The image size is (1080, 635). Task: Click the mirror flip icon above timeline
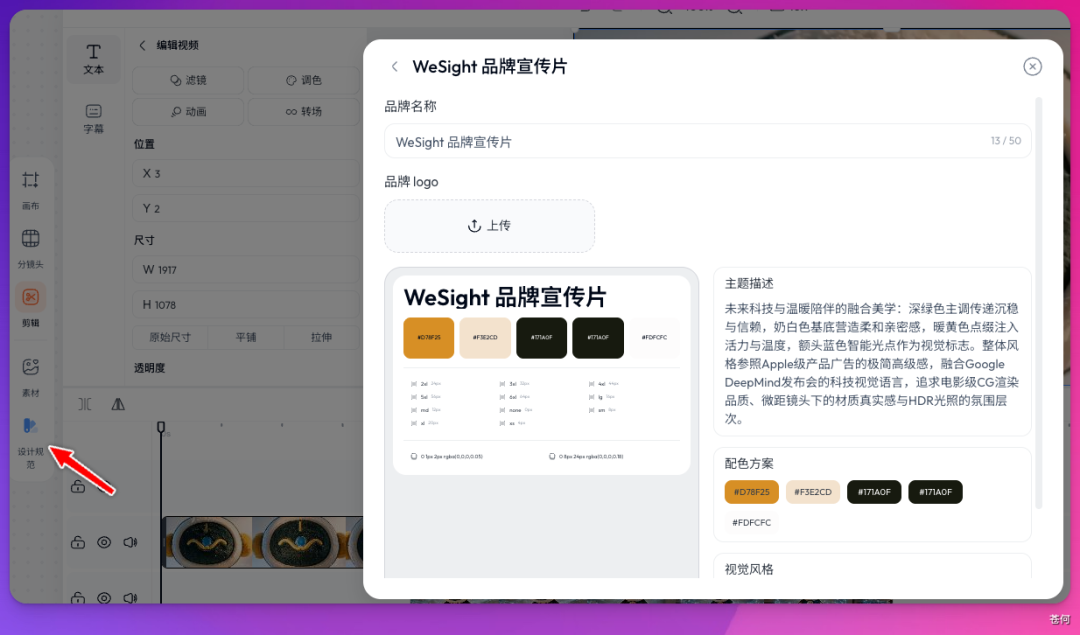(118, 404)
